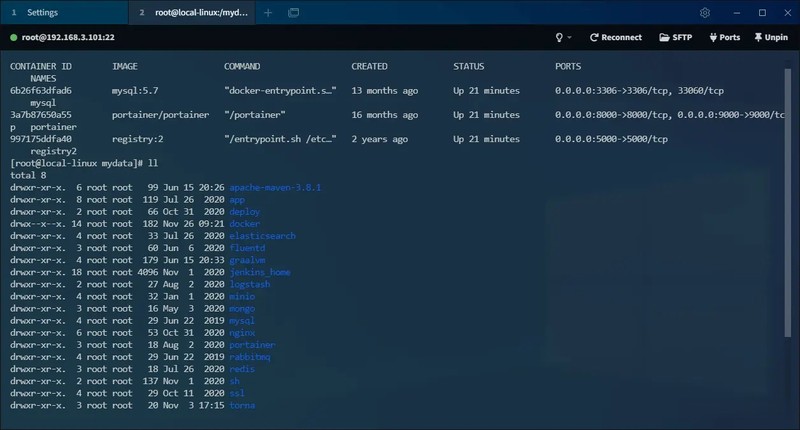
Task: Click the nginx directory name
Action: click(x=242, y=333)
